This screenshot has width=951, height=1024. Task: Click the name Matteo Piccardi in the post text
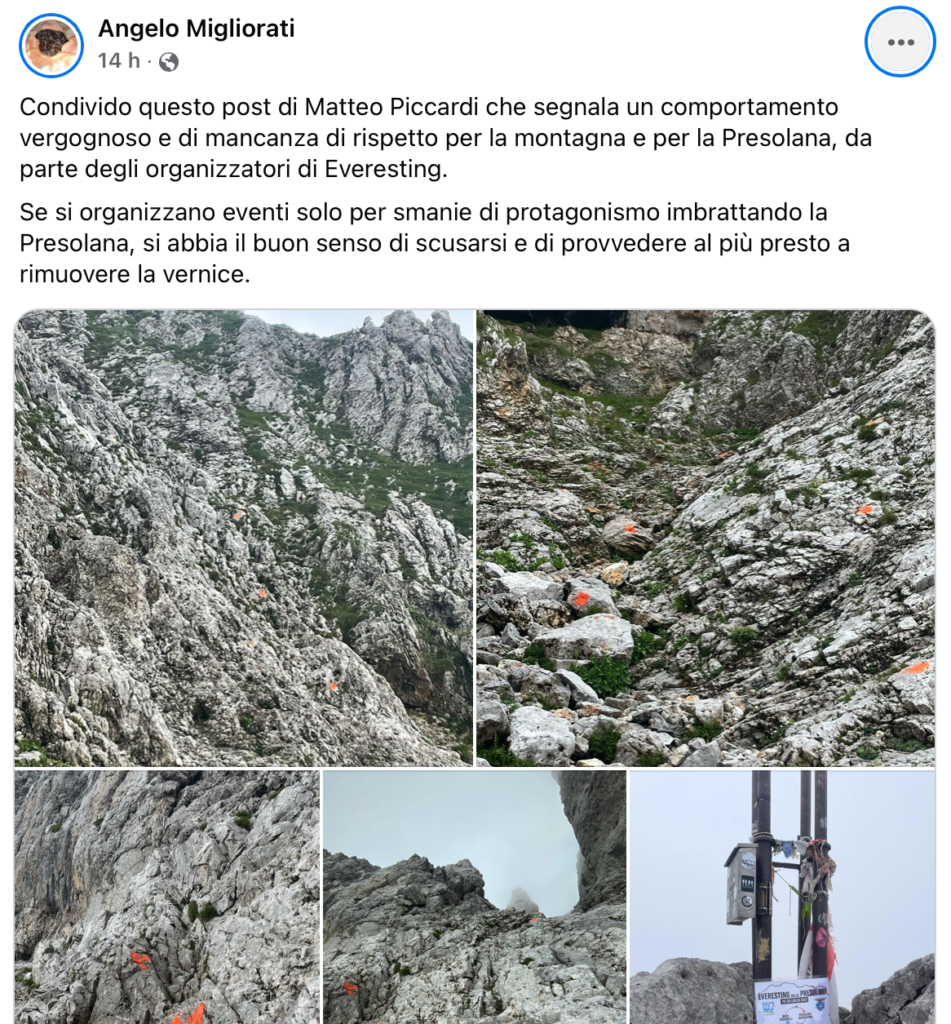(x=392, y=106)
